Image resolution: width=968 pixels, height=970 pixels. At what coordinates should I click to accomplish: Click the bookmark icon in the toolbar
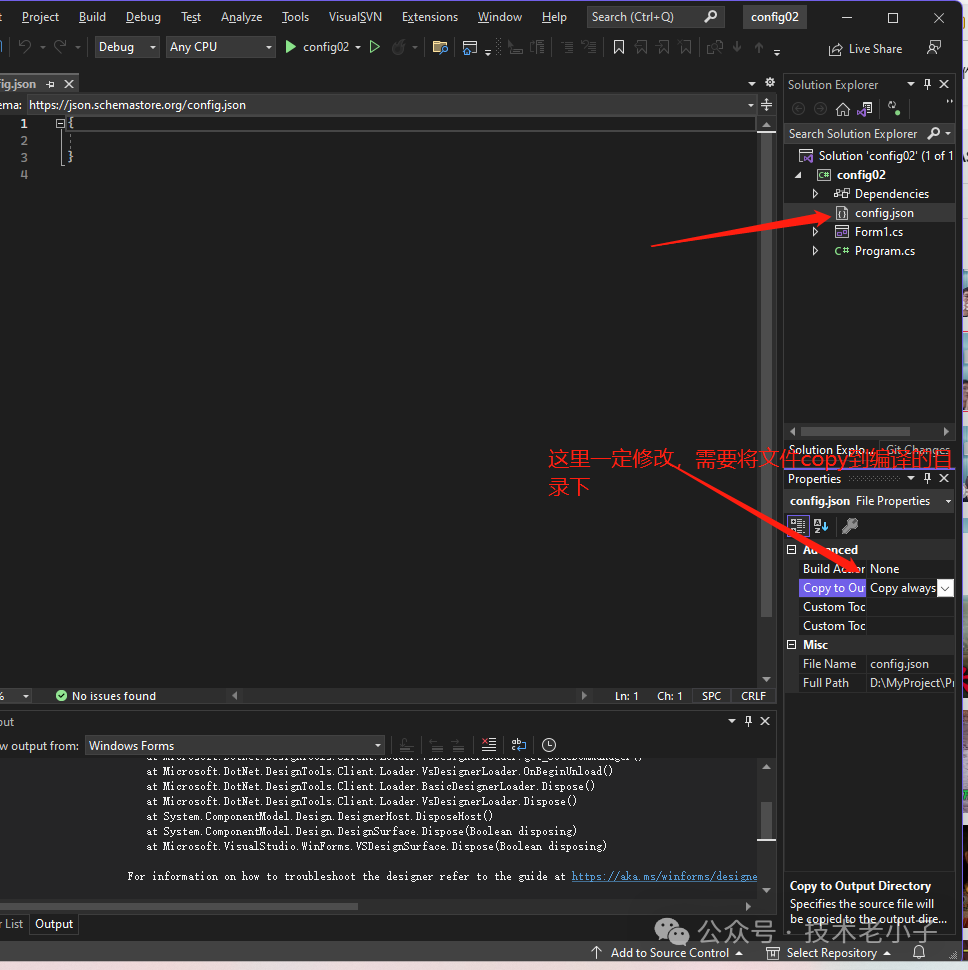pos(619,47)
